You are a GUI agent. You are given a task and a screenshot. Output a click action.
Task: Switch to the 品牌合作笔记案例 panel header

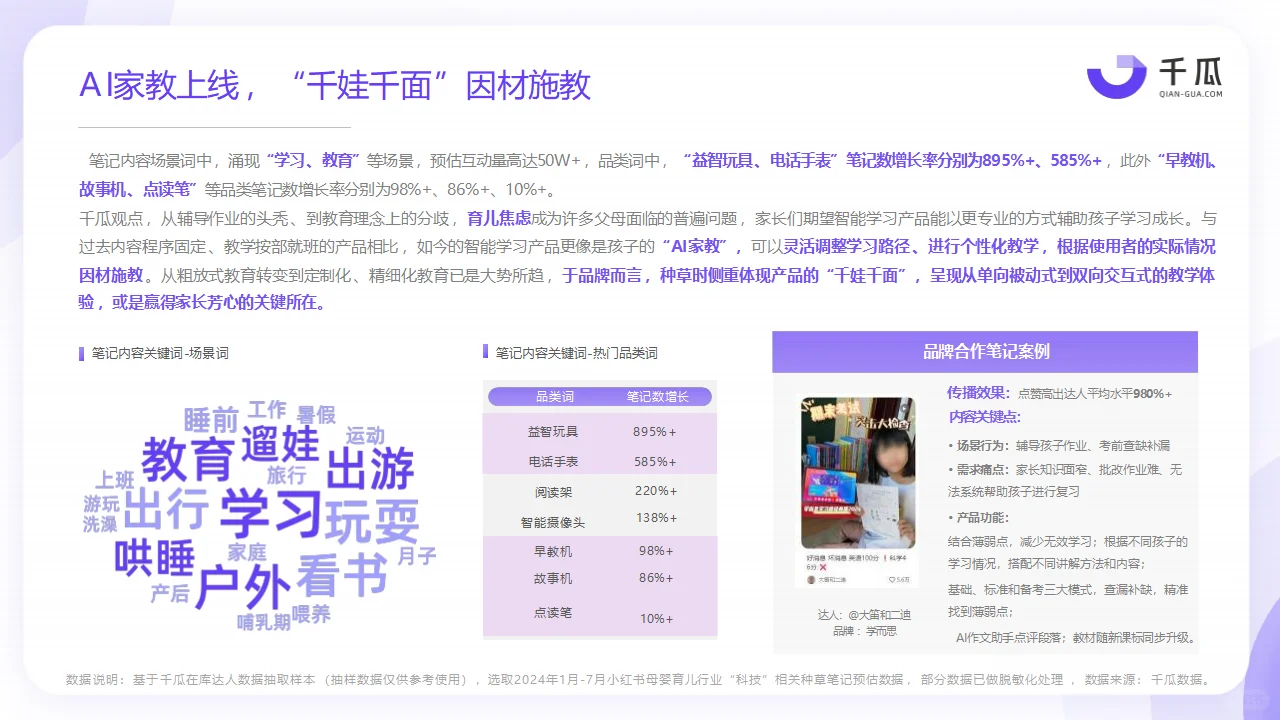pos(986,351)
